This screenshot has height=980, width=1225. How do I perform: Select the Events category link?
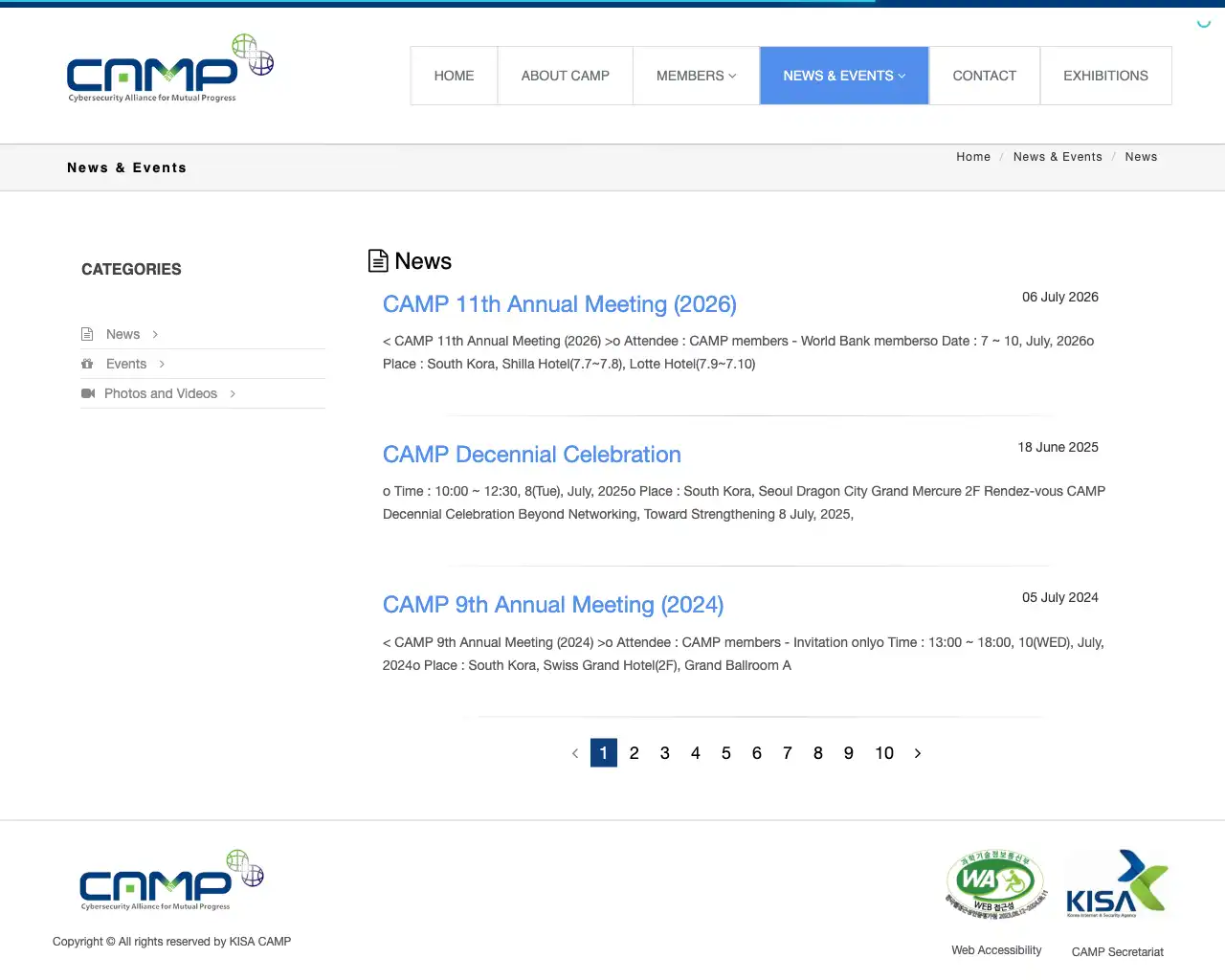coord(126,364)
